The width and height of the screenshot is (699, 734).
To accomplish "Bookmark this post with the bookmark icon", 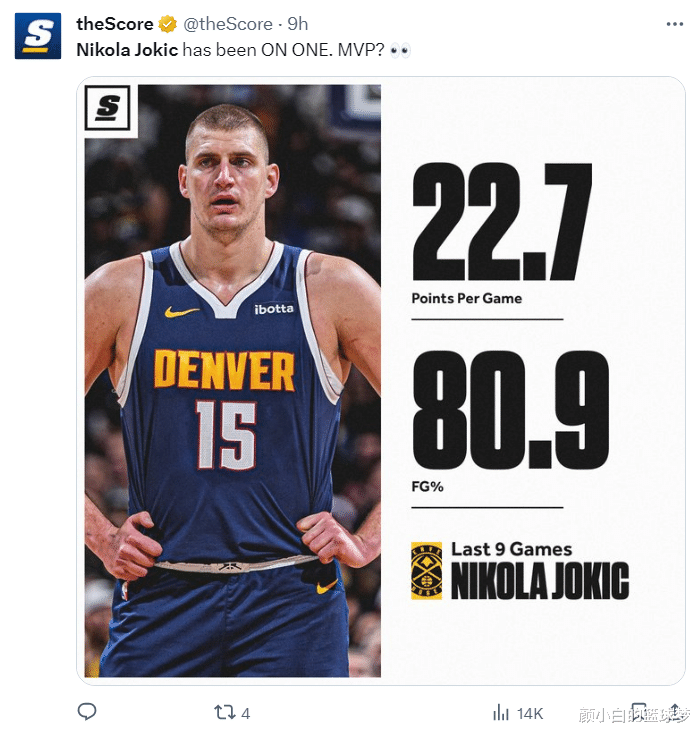I will point(639,712).
